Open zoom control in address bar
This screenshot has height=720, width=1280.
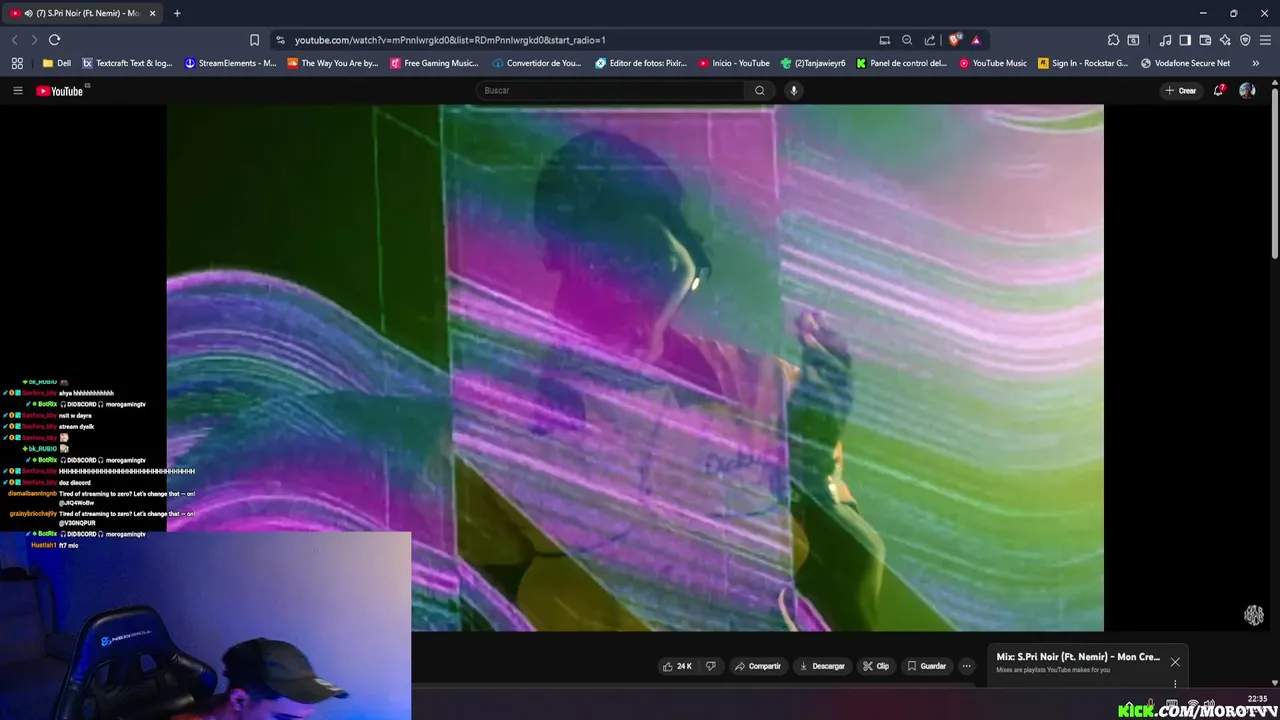click(907, 40)
